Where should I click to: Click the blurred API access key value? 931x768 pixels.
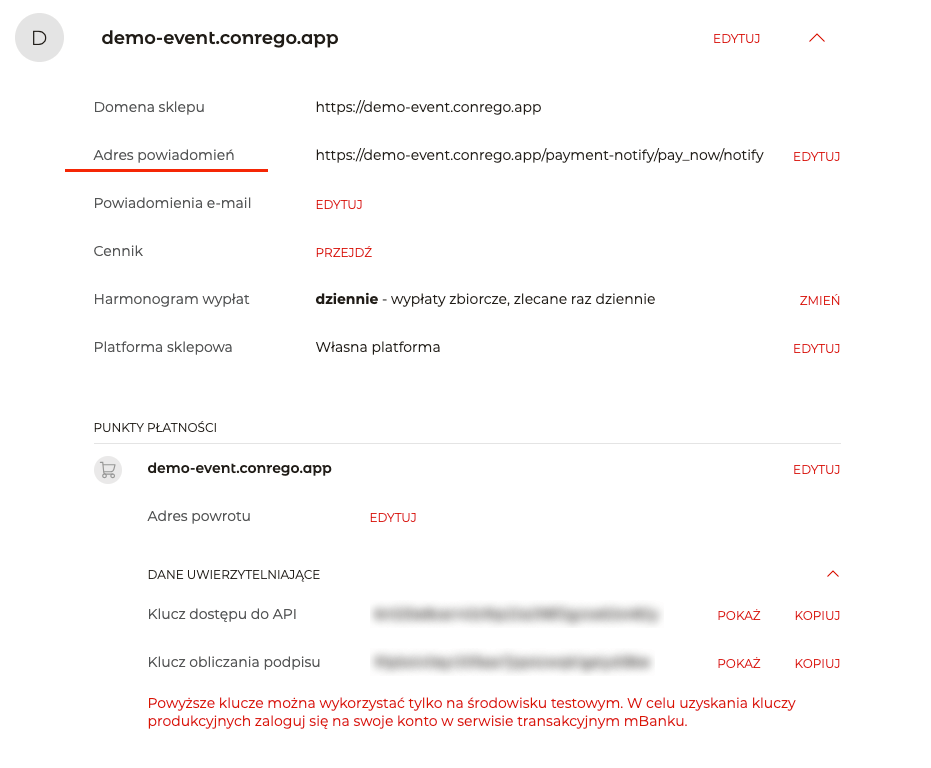click(x=515, y=614)
